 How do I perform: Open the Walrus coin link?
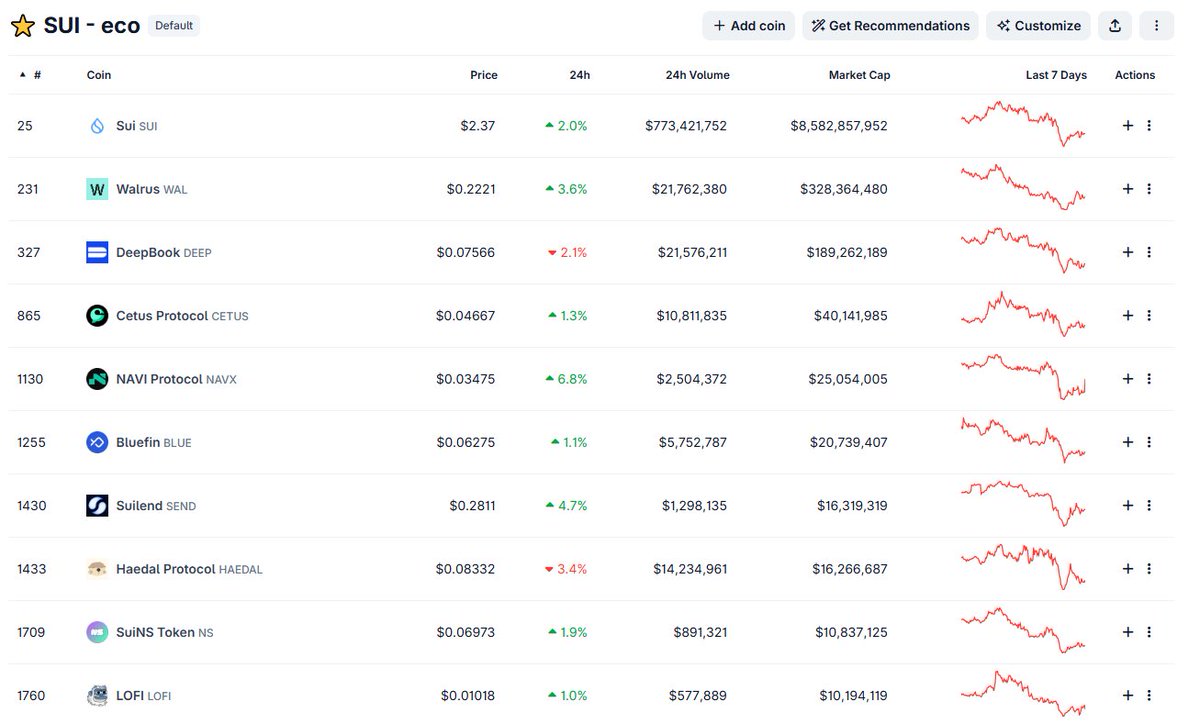[x=151, y=189]
